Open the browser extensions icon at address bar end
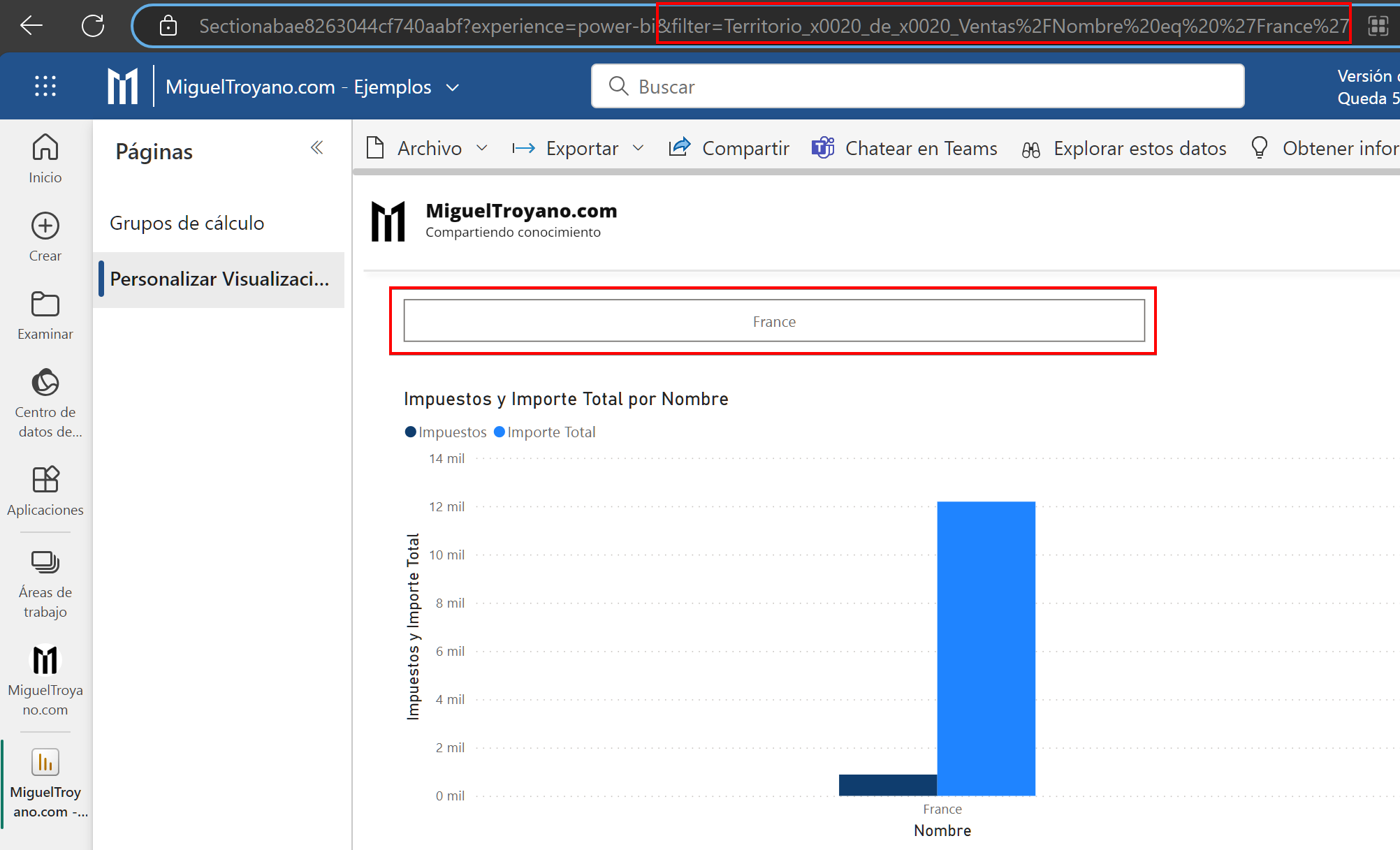 pyautogui.click(x=1378, y=26)
